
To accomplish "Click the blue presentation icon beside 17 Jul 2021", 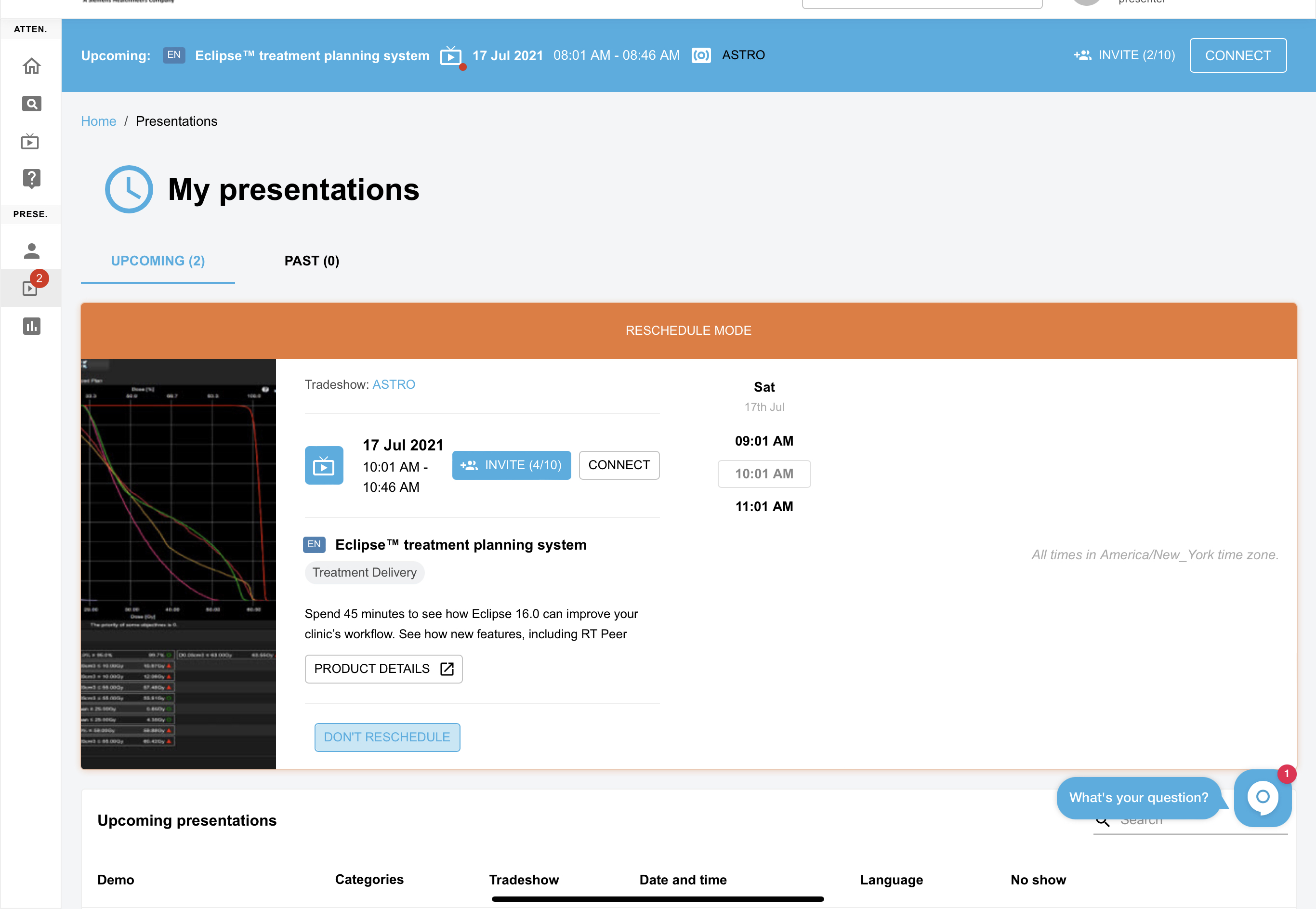I will point(323,465).
